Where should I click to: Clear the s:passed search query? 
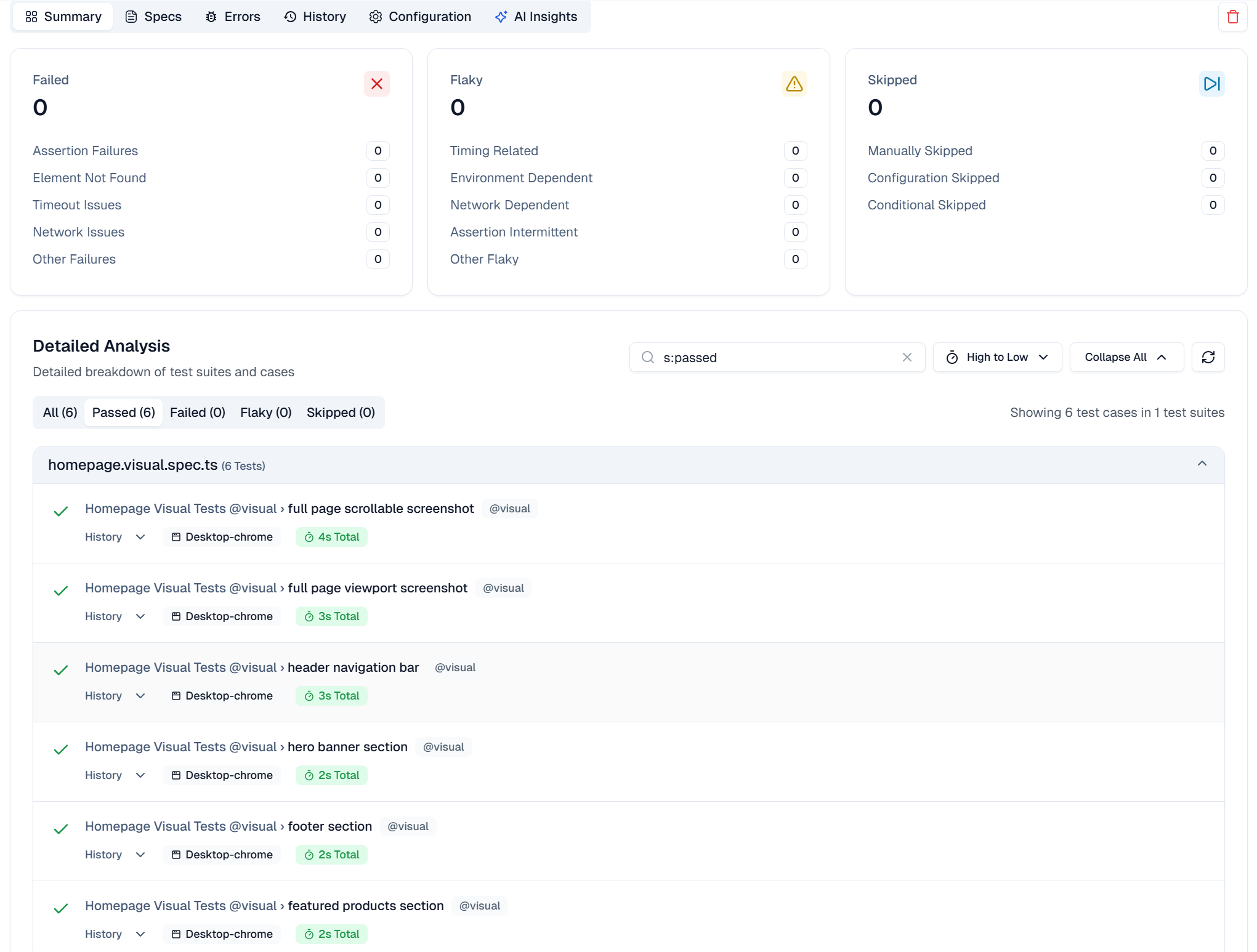[x=907, y=357]
